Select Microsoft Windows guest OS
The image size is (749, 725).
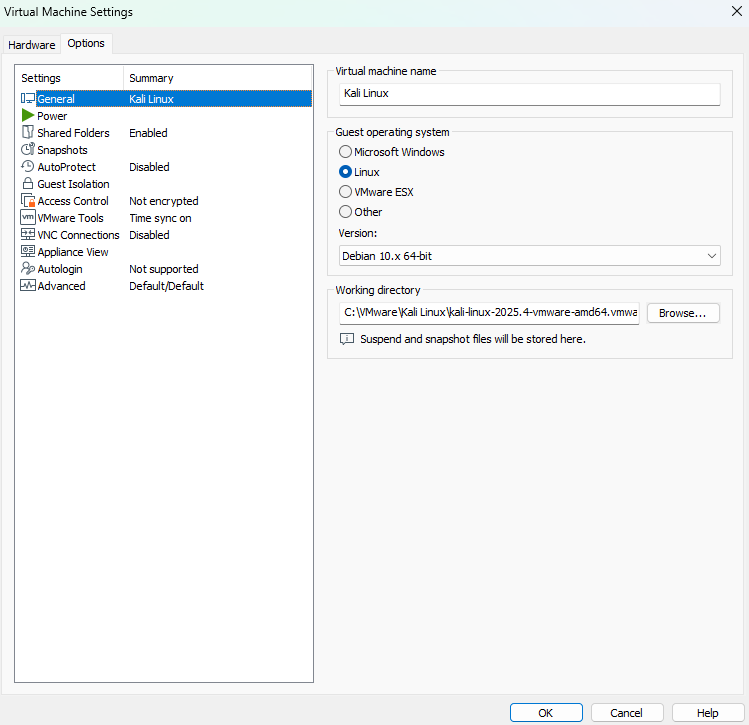[345, 152]
